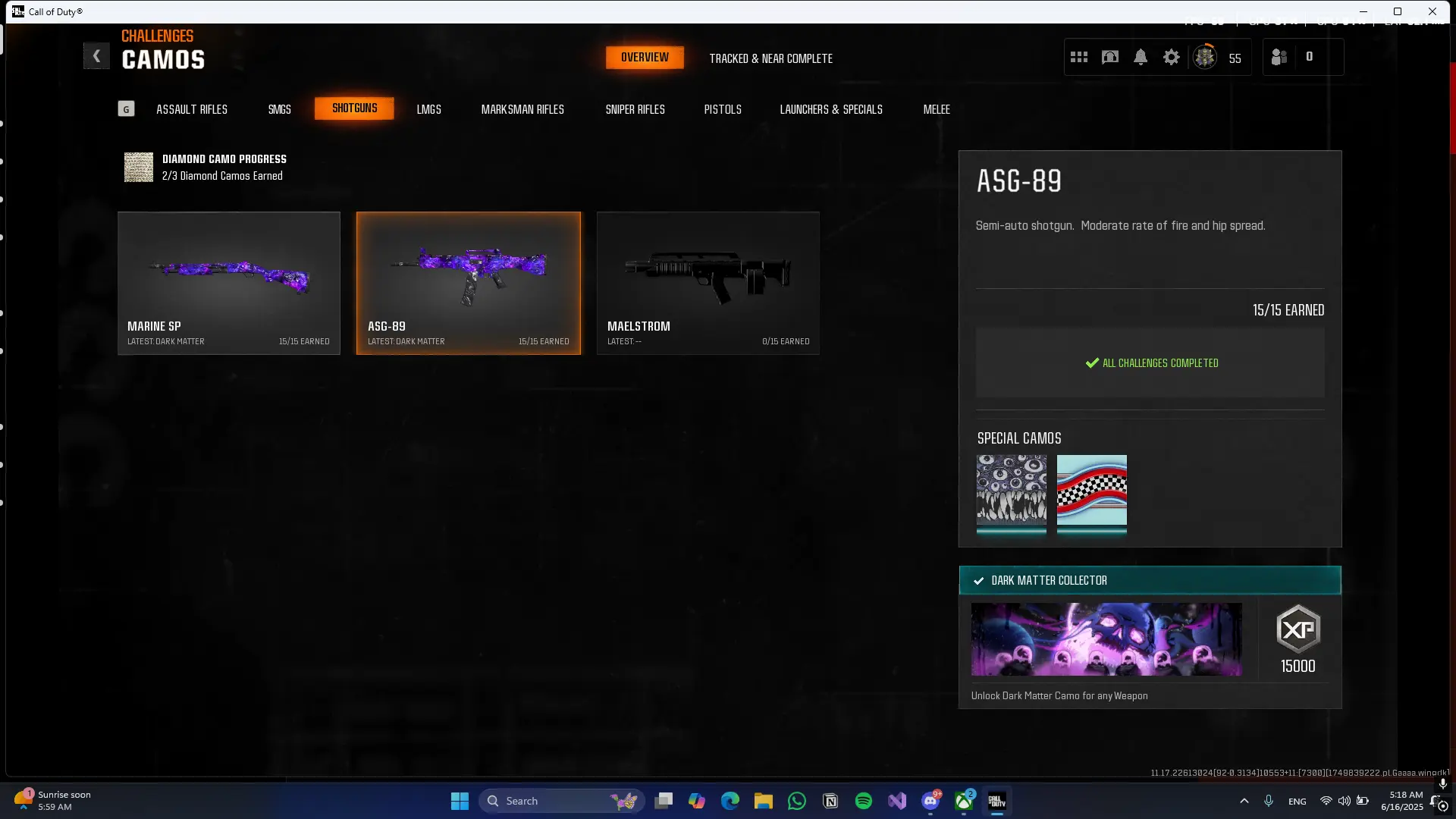The height and width of the screenshot is (819, 1456).
Task: Click the Overview button
Action: (645, 58)
